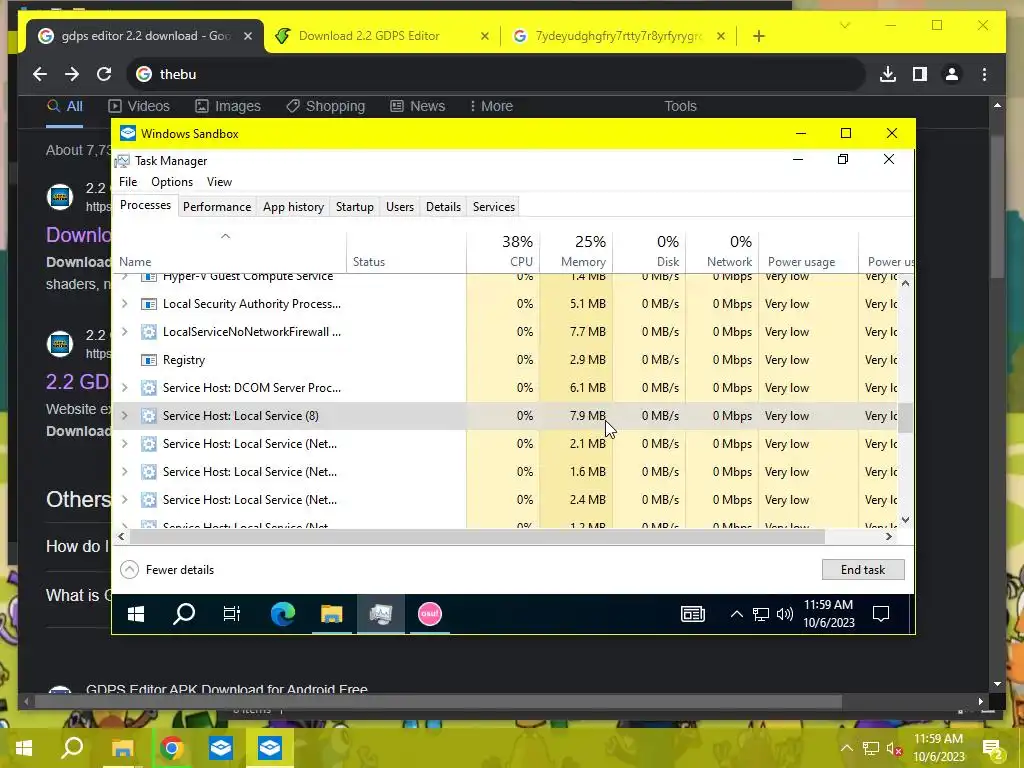1024x768 pixels.
Task: Select Shopping search filter
Action: pos(326,106)
